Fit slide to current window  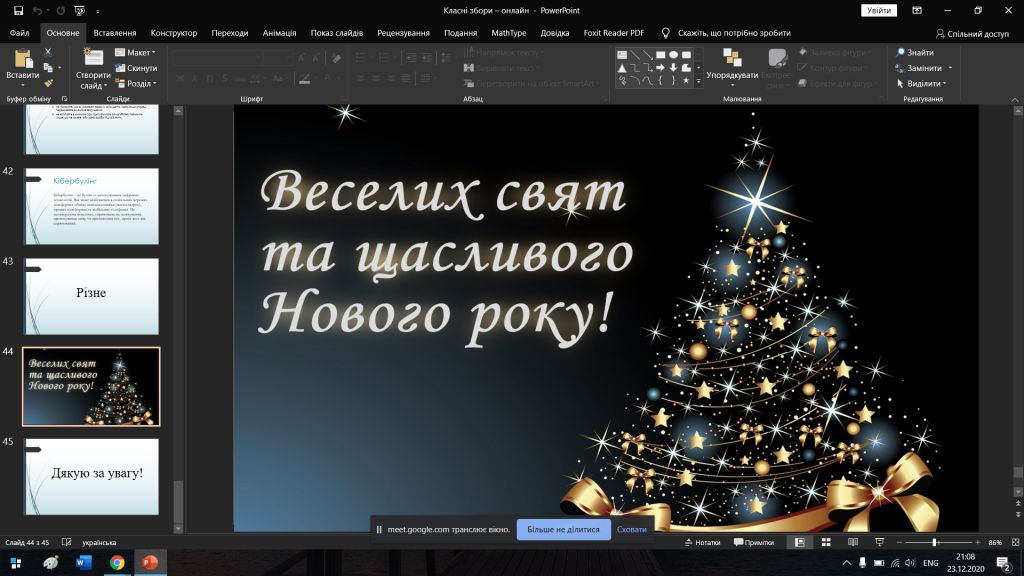(1016, 543)
